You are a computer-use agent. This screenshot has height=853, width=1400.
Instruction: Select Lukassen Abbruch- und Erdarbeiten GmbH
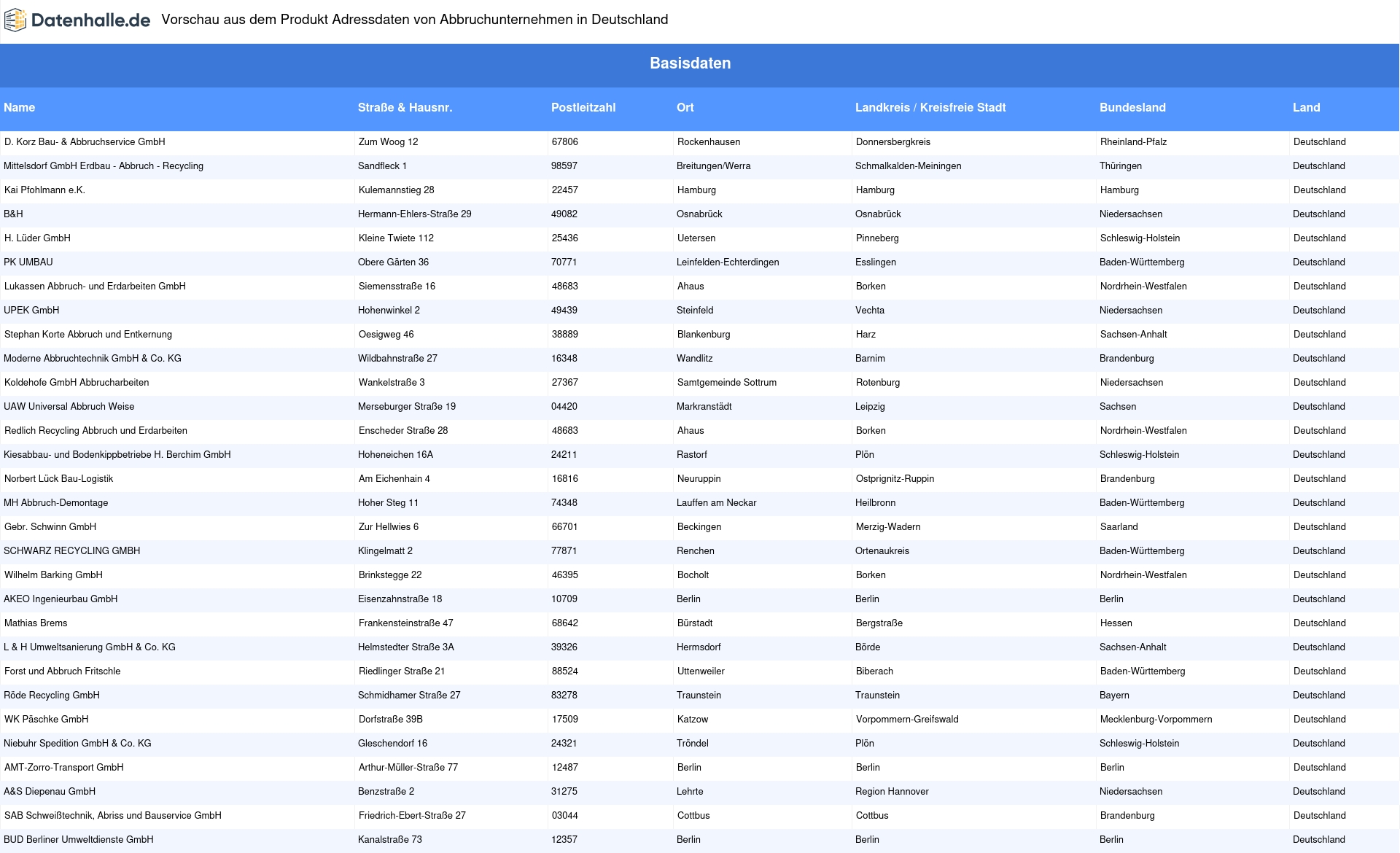point(95,287)
